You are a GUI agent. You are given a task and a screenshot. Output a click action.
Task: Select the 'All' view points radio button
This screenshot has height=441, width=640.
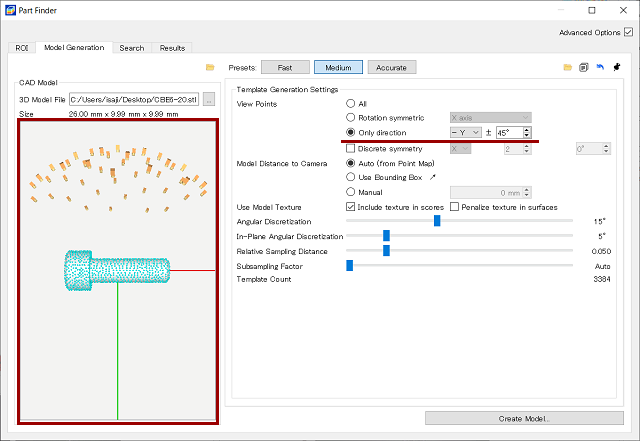tap(350, 103)
